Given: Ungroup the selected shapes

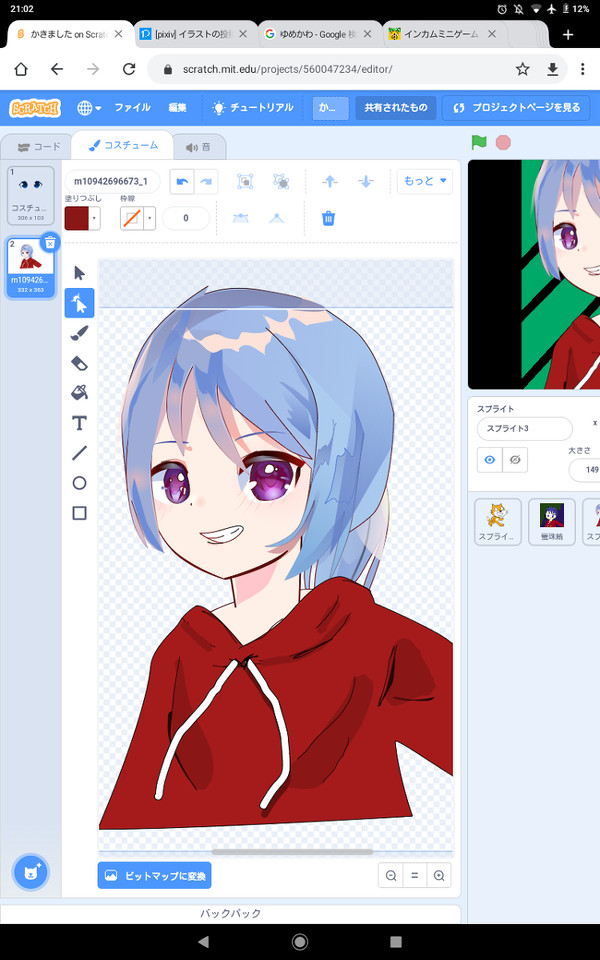Looking at the screenshot, I should pos(282,181).
